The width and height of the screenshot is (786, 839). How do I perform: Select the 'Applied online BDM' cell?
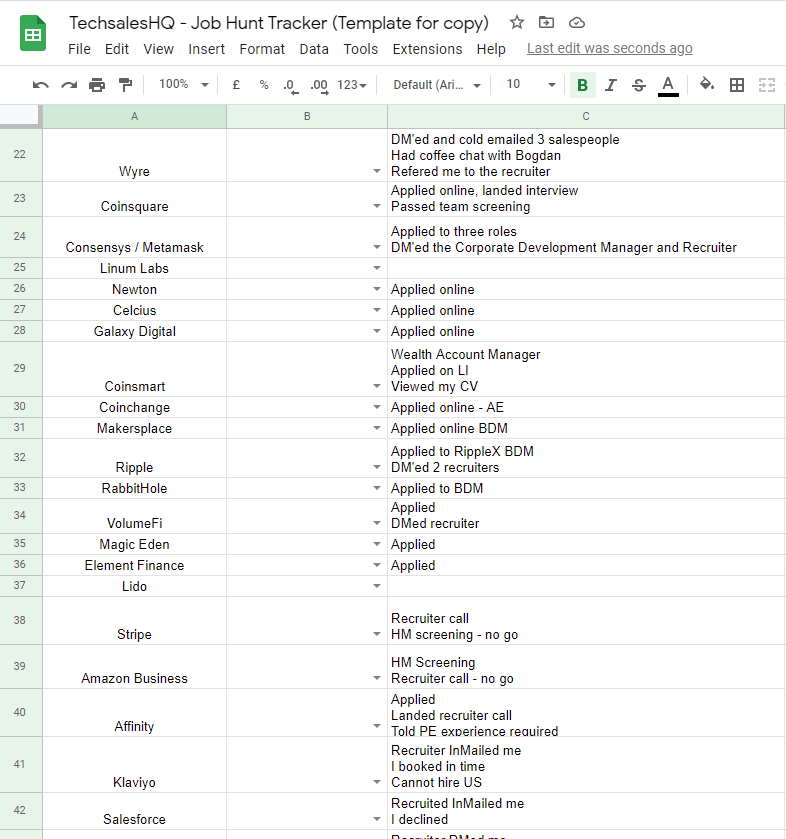[x=586, y=428]
